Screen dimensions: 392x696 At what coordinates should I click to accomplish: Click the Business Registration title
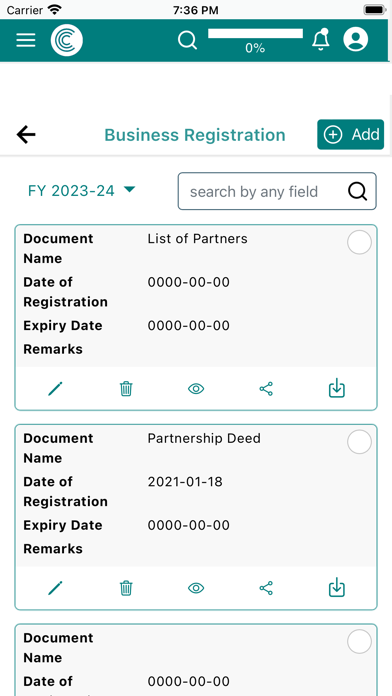point(195,135)
